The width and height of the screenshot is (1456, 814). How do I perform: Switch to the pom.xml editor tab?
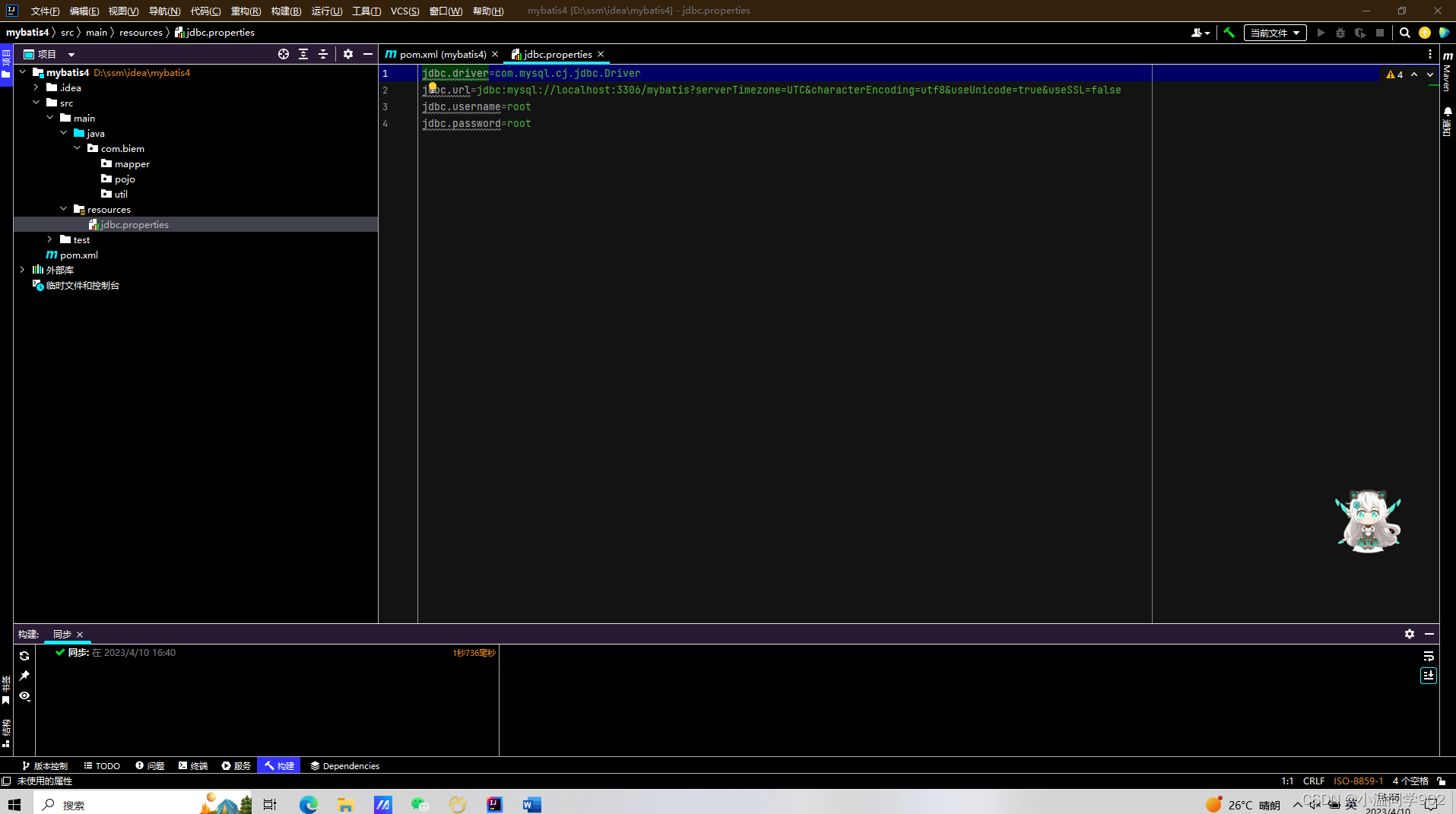[439, 54]
